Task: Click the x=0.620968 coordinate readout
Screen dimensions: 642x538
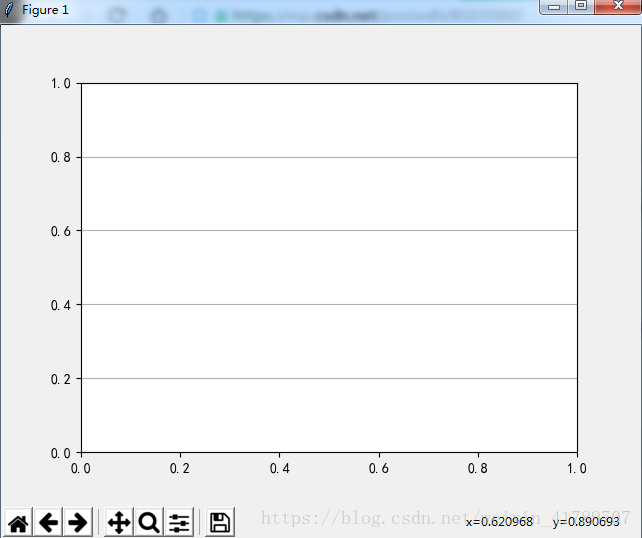Action: pos(499,522)
